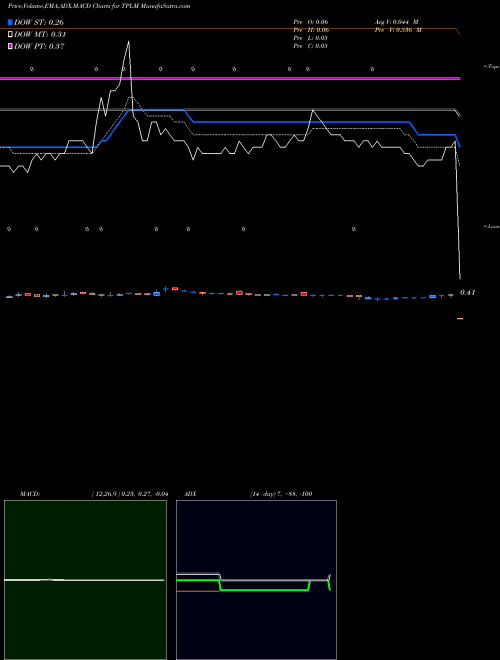Click the Tops marker label at right edge
The height and width of the screenshot is (660, 500).
492,67
